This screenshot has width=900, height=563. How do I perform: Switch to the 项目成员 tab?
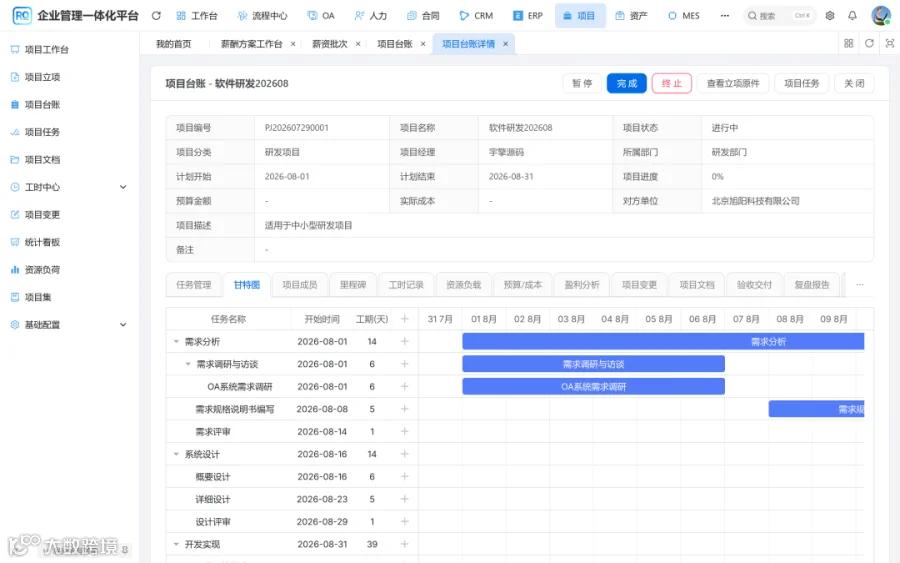300,285
